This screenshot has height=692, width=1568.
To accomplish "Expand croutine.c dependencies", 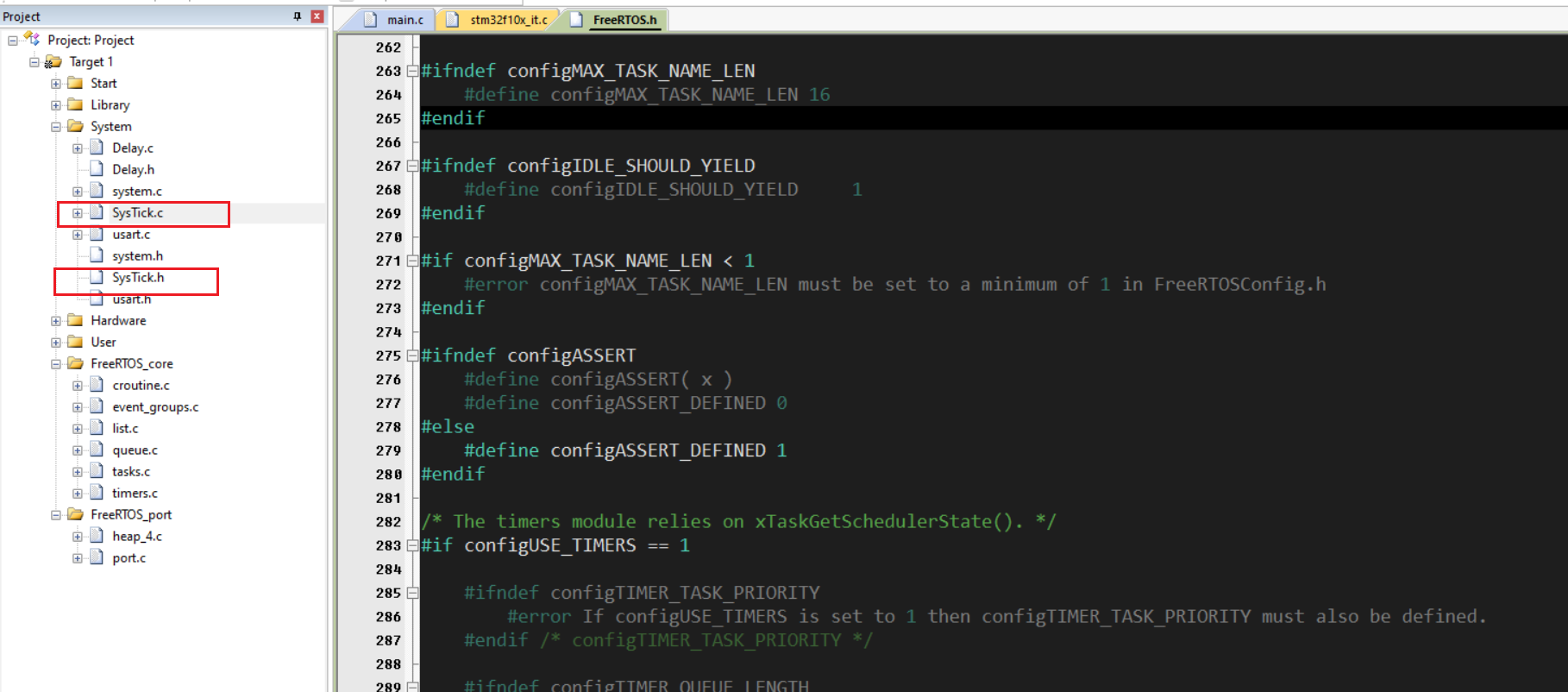I will tap(78, 386).
